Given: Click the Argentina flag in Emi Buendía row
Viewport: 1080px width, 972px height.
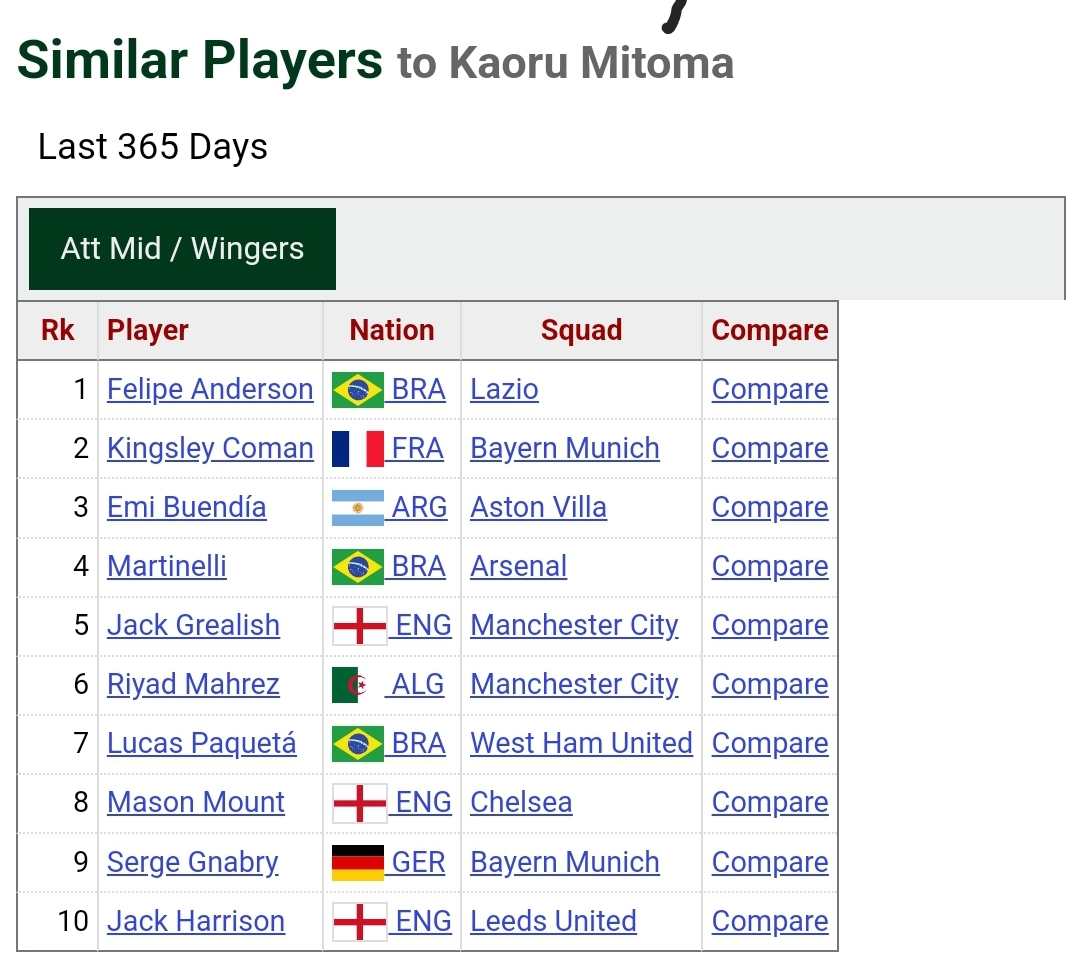Looking at the screenshot, I should pyautogui.click(x=357, y=508).
